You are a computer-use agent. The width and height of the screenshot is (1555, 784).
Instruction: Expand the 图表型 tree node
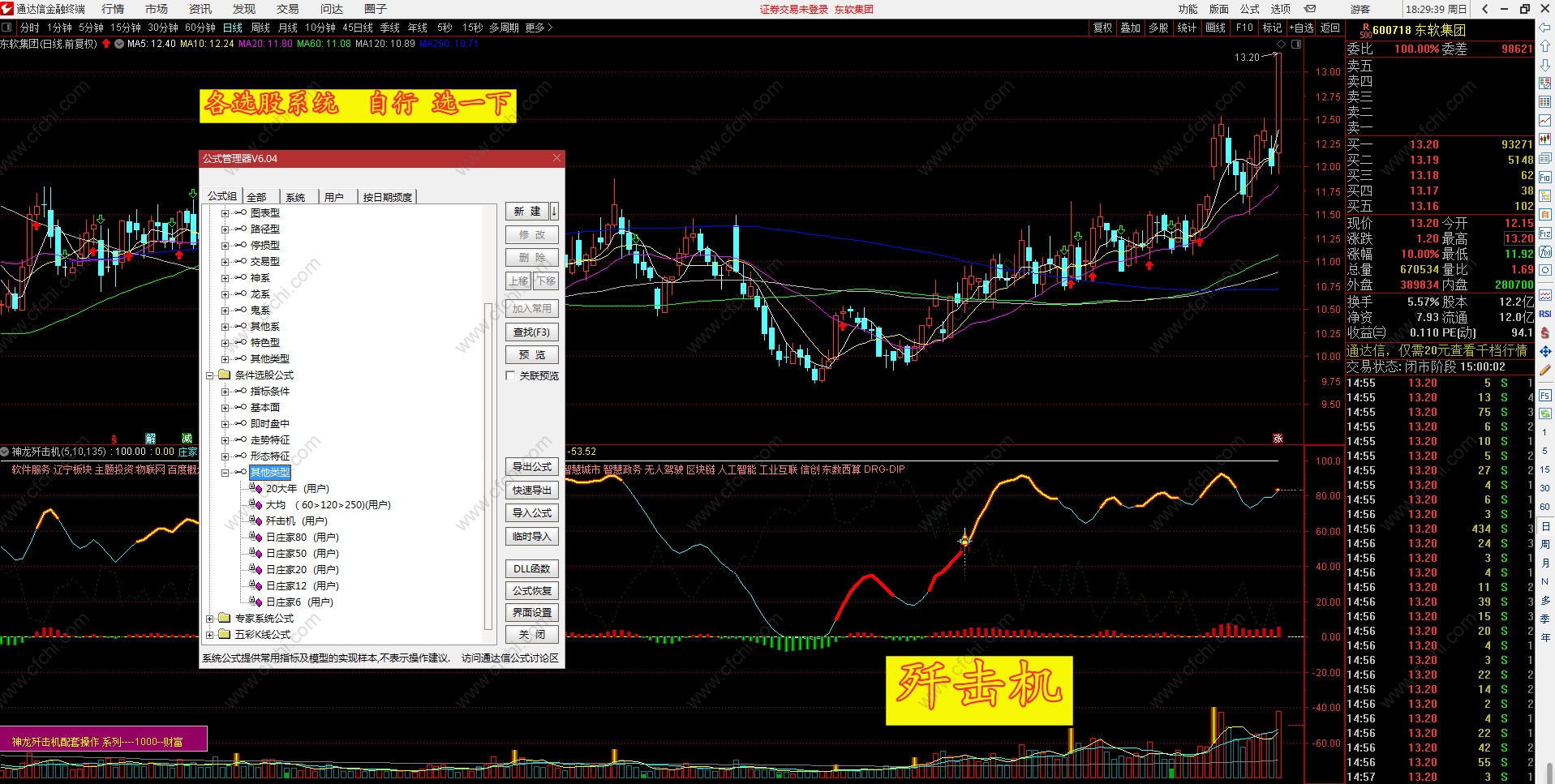(225, 213)
